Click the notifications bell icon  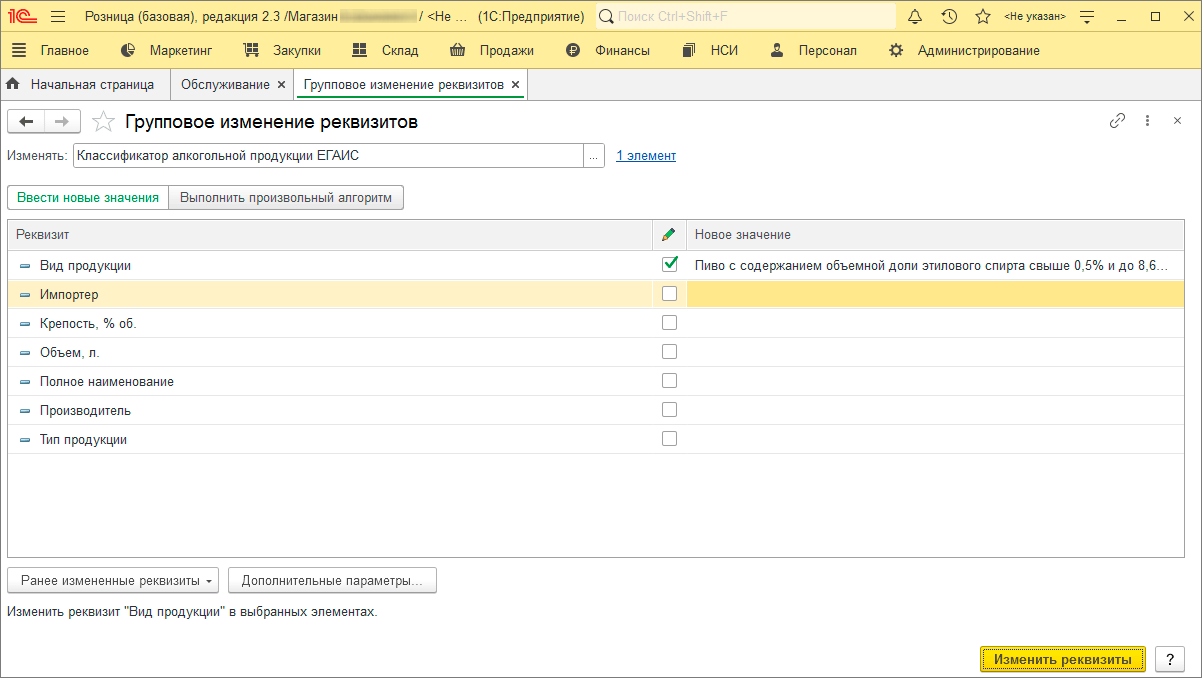point(915,17)
